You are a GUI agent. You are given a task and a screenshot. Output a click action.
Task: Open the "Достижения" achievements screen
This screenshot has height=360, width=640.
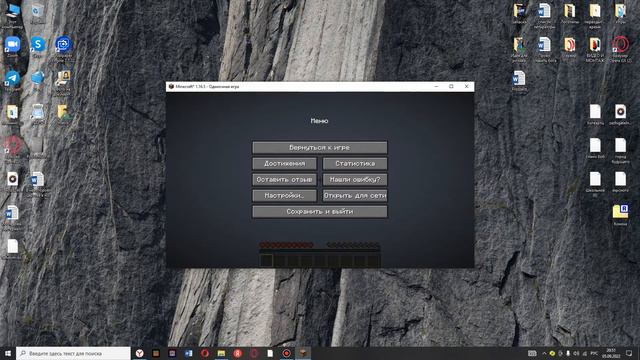coord(284,164)
